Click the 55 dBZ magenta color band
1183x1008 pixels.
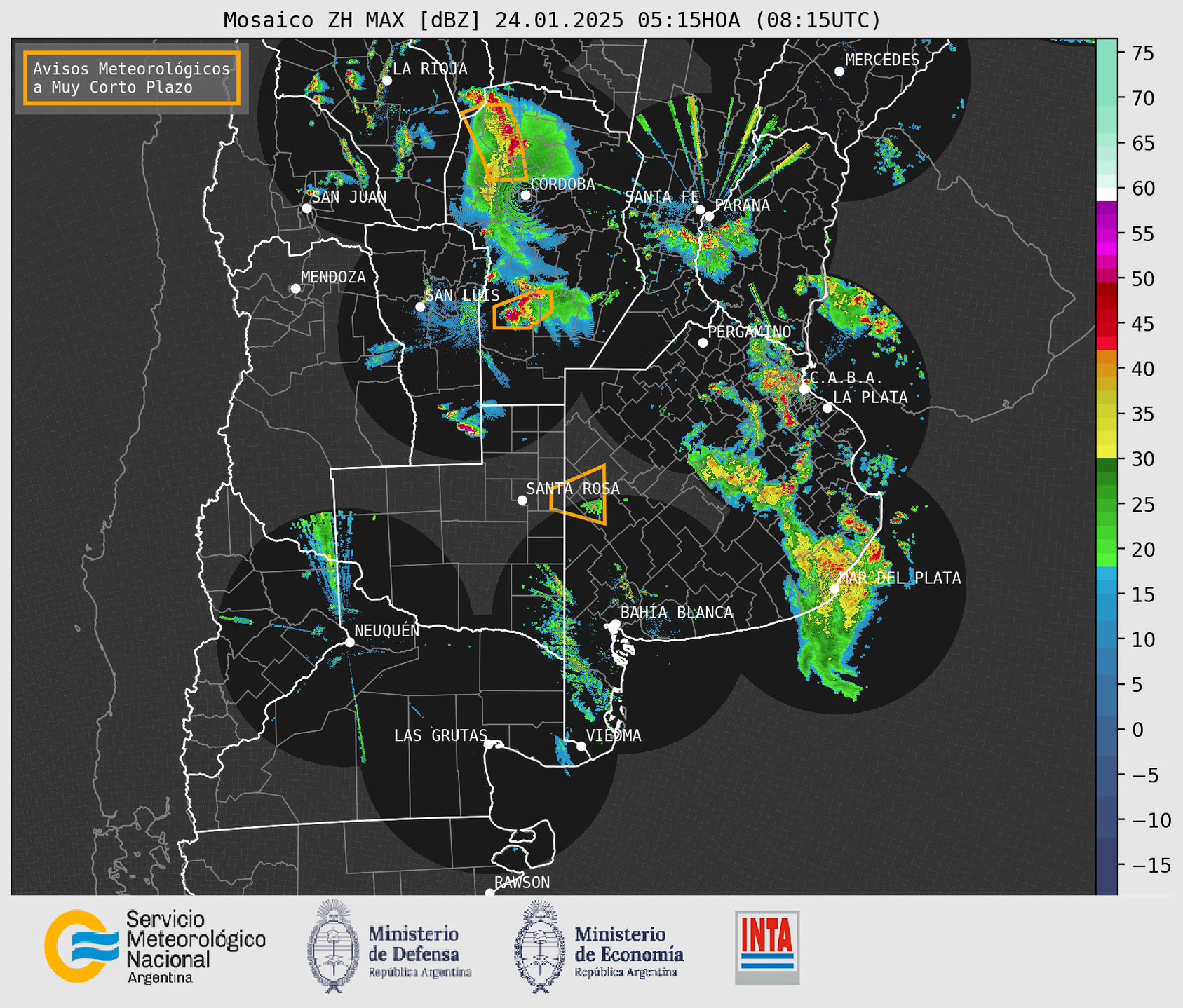pyautogui.click(x=1107, y=234)
